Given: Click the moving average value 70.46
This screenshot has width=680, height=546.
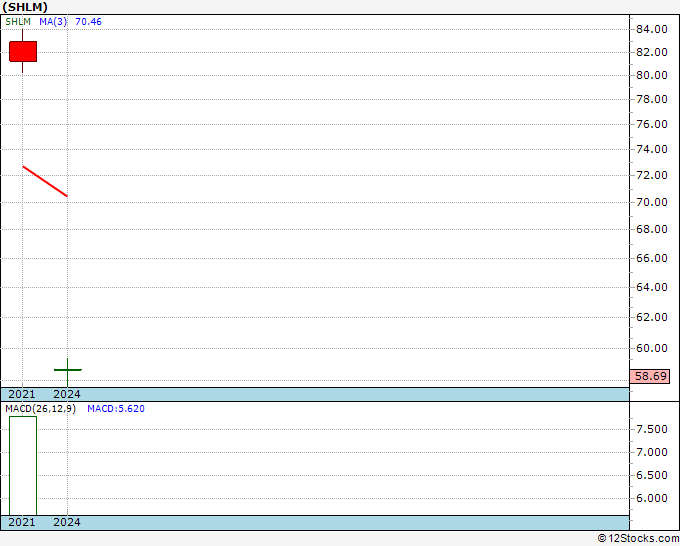Looking at the screenshot, I should coord(88,22).
